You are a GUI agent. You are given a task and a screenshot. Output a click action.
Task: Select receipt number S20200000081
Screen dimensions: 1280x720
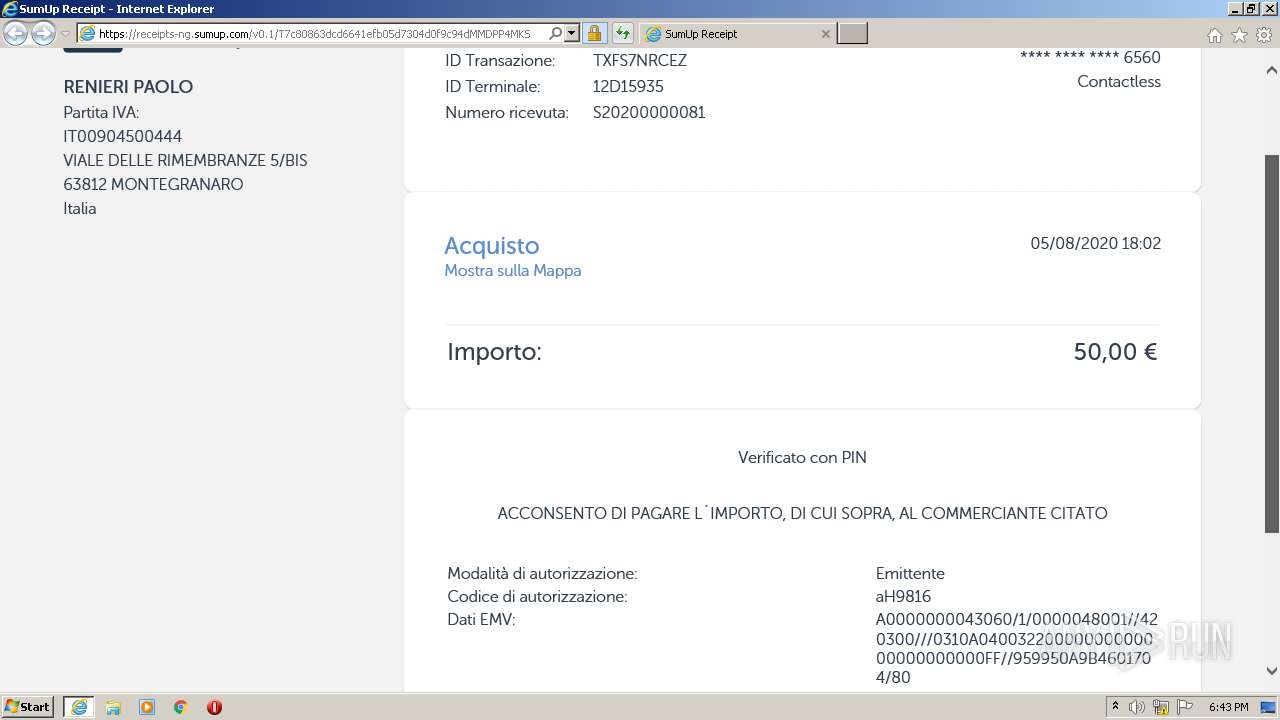pos(649,113)
